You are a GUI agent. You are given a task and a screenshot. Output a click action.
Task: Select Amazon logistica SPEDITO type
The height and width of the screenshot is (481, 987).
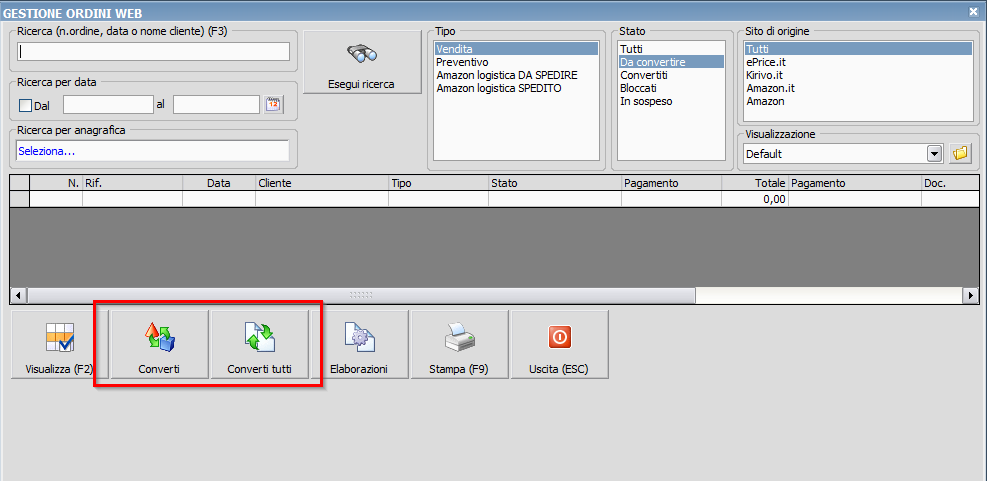pos(516,88)
